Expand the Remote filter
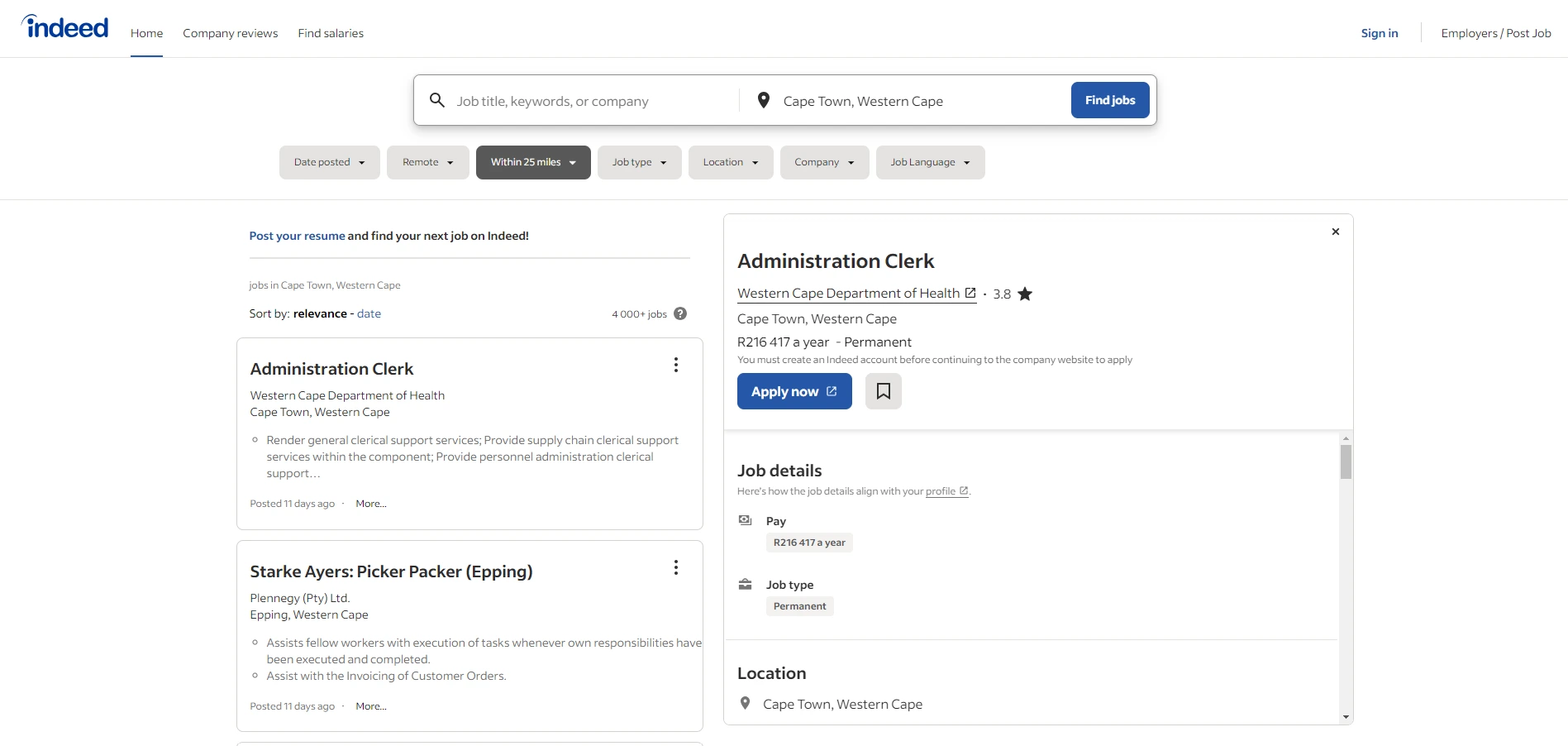The width and height of the screenshot is (1568, 746). click(x=427, y=162)
